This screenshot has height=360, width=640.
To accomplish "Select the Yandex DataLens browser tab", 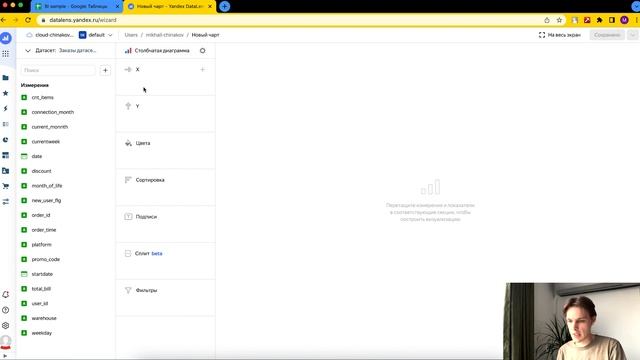I will 170,7.
